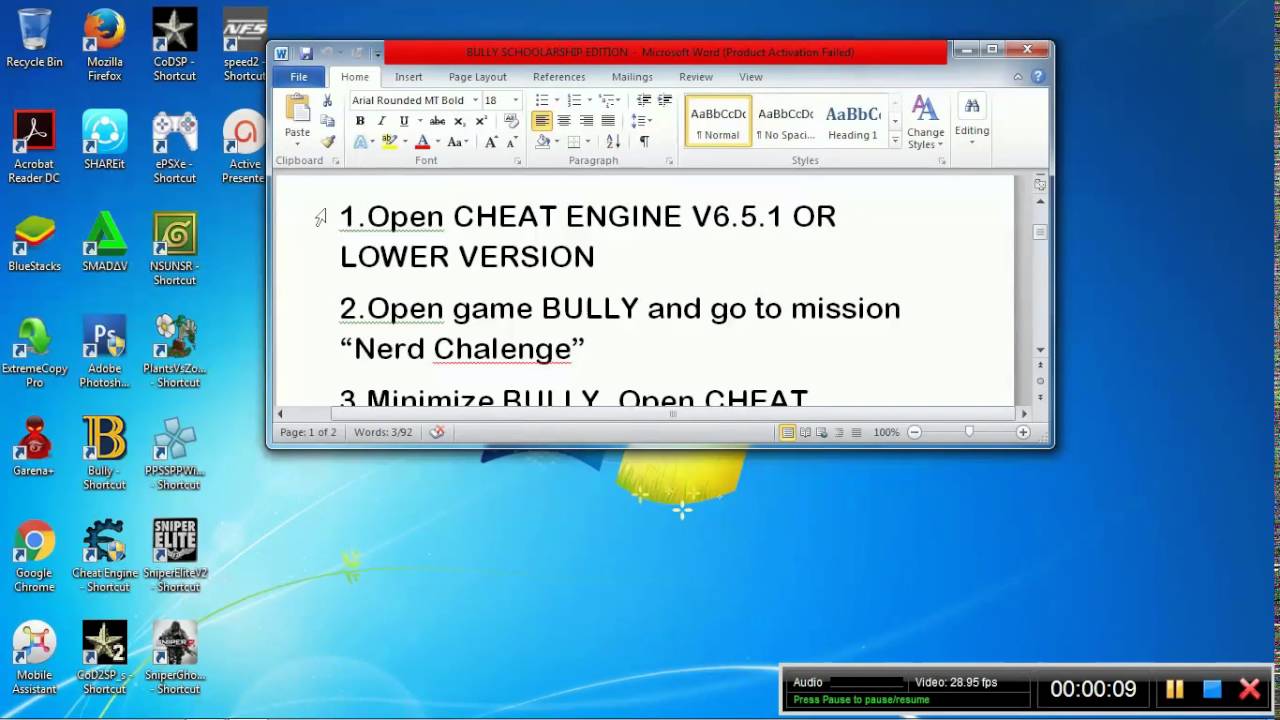This screenshot has width=1280, height=720.
Task: Click the Cut scissors icon
Action: pyautogui.click(x=327, y=100)
